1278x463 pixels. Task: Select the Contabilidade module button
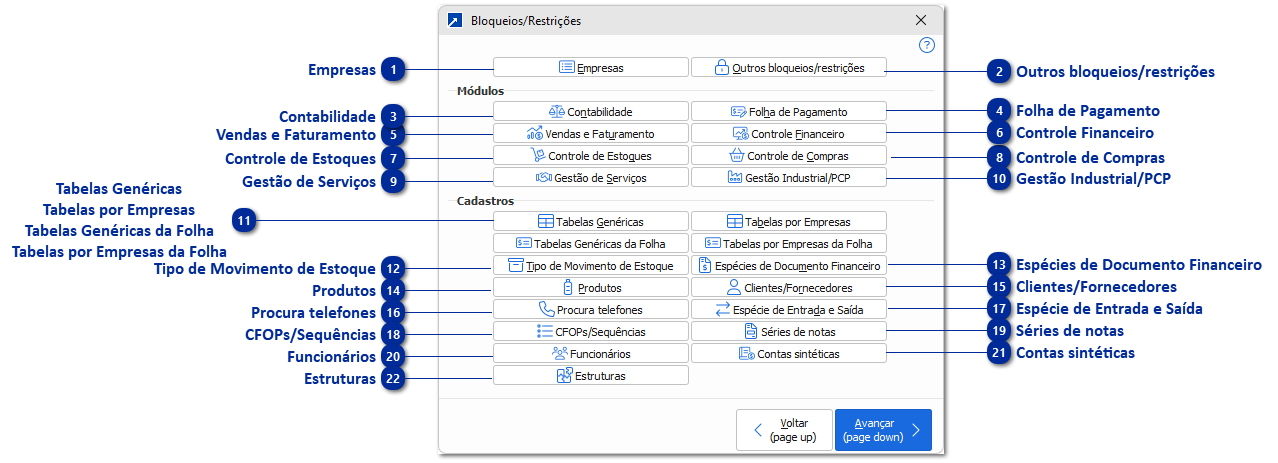click(590, 112)
